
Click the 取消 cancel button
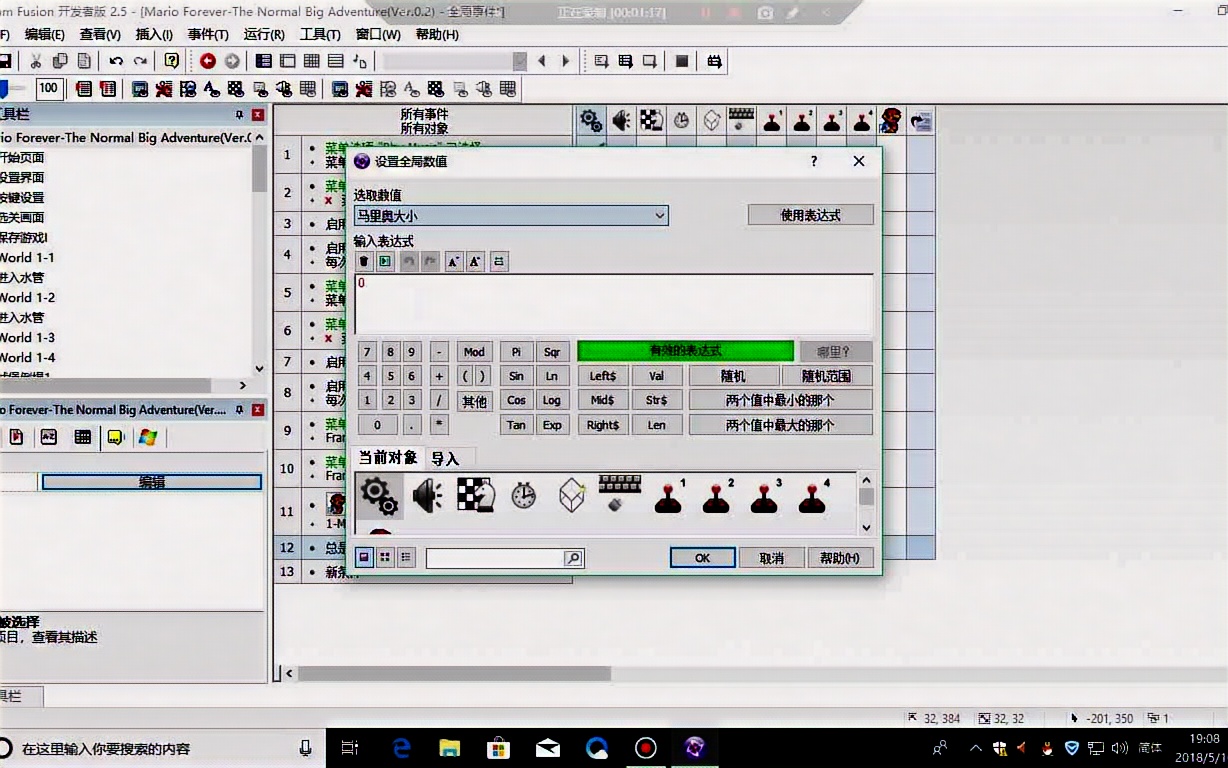coord(771,558)
